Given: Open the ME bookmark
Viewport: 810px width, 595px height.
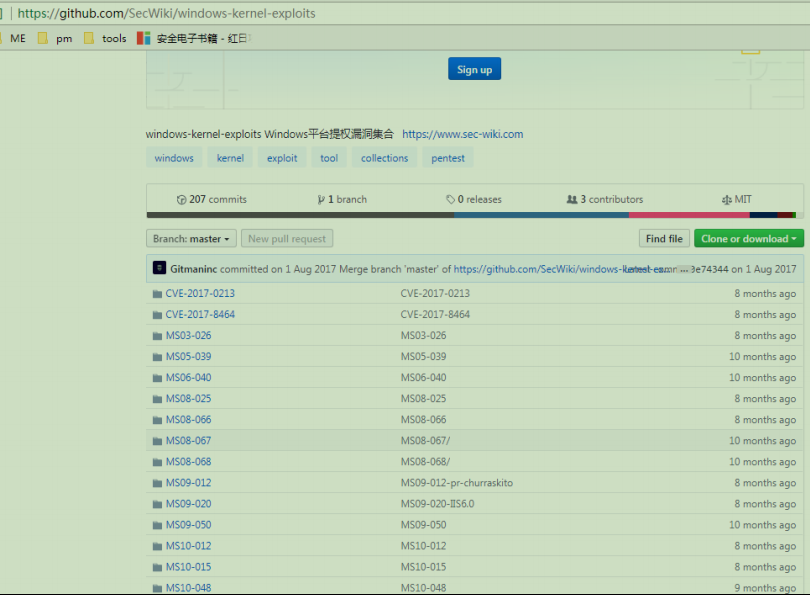Looking at the screenshot, I should [x=18, y=38].
